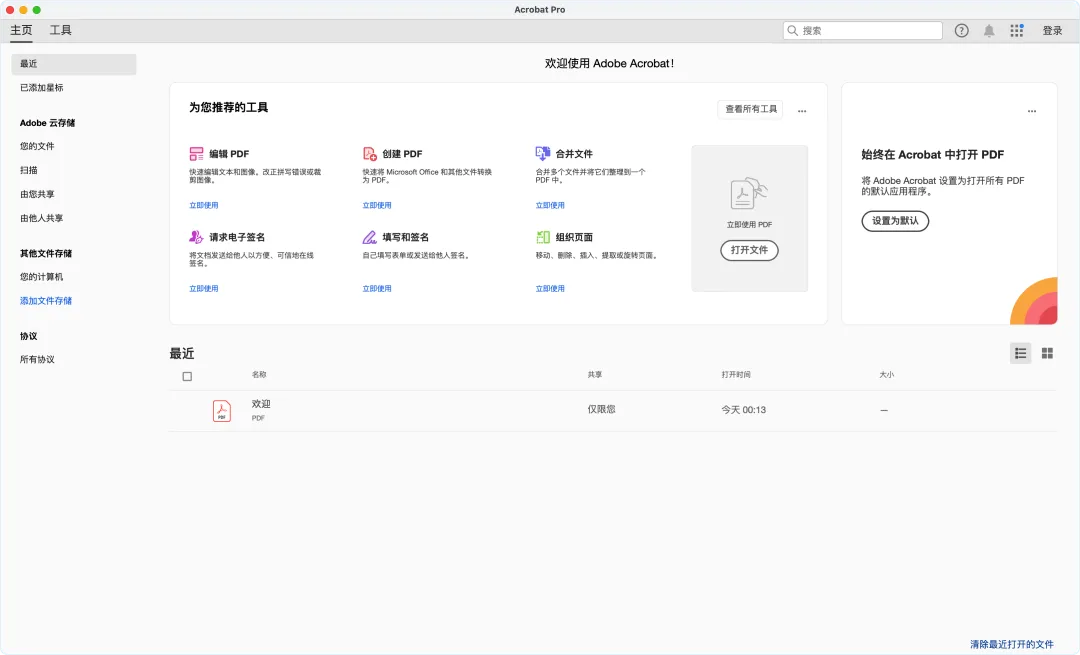Click the 今天 00:13 opened time cell

pos(744,410)
